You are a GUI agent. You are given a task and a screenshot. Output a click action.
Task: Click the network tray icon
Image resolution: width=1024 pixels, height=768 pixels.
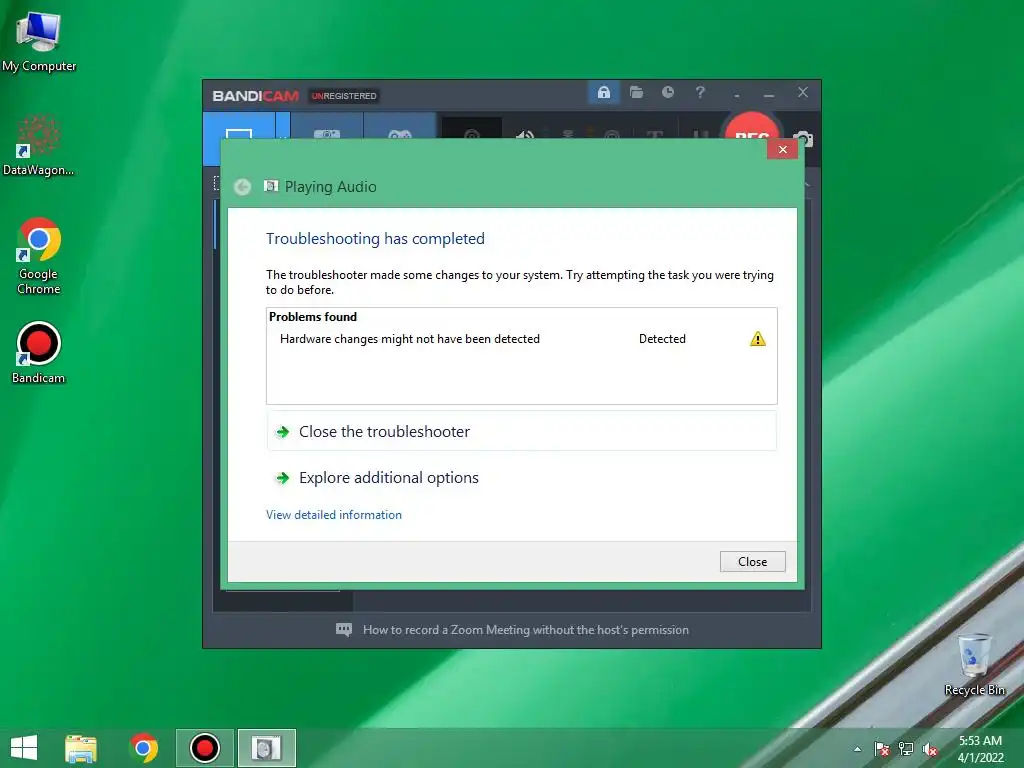[906, 749]
